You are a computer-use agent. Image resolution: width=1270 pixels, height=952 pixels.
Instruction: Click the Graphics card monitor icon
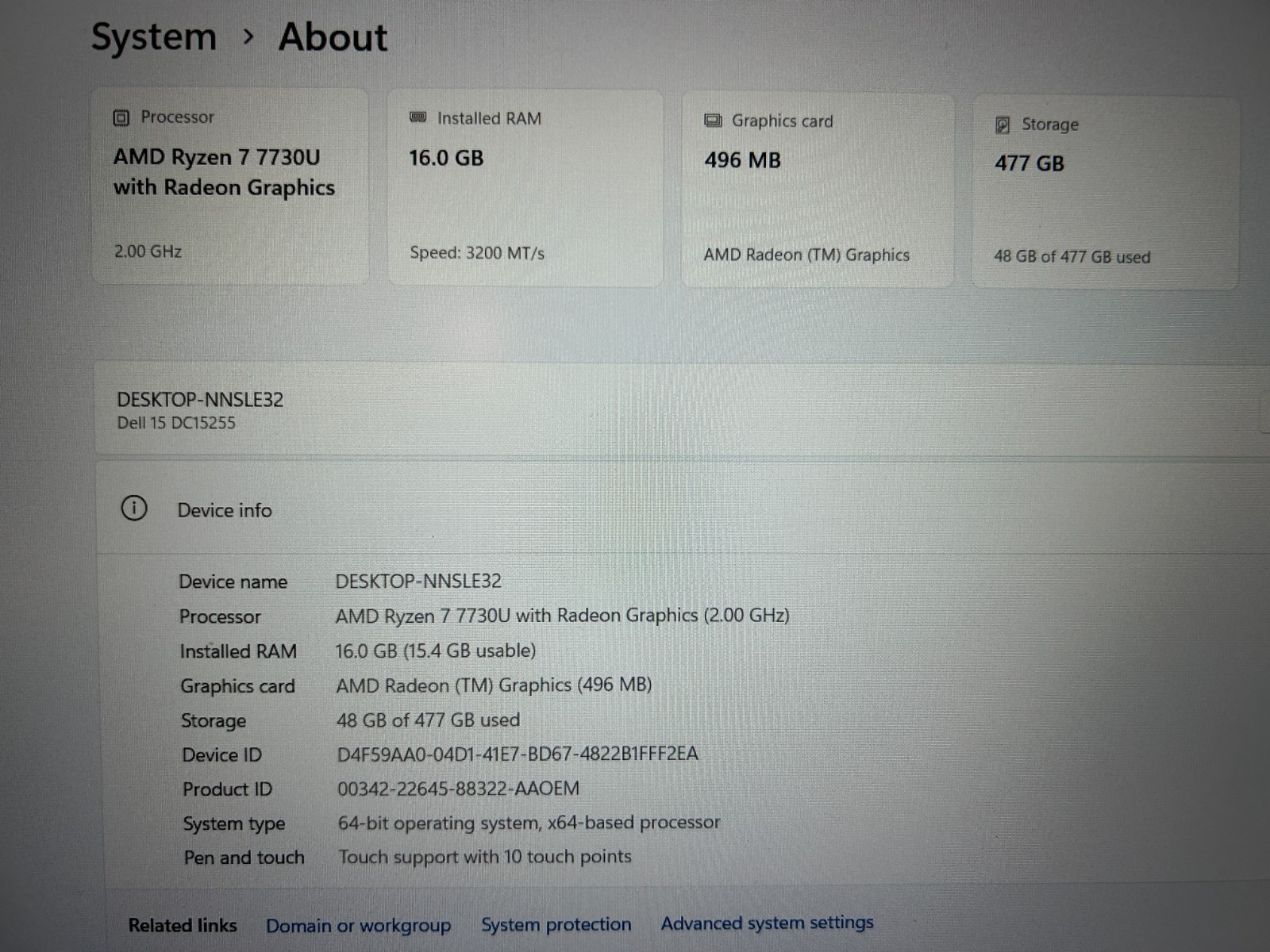(713, 121)
